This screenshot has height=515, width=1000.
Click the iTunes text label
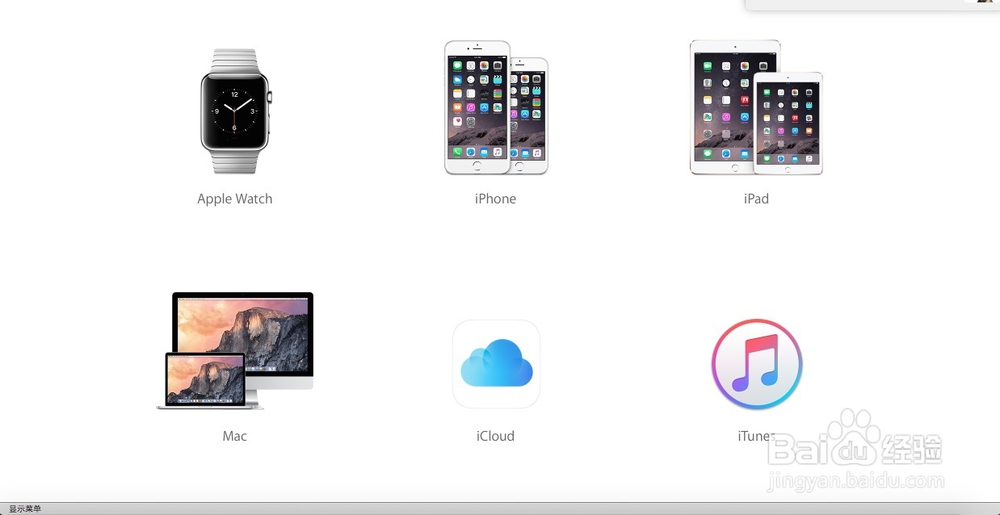pos(756,437)
